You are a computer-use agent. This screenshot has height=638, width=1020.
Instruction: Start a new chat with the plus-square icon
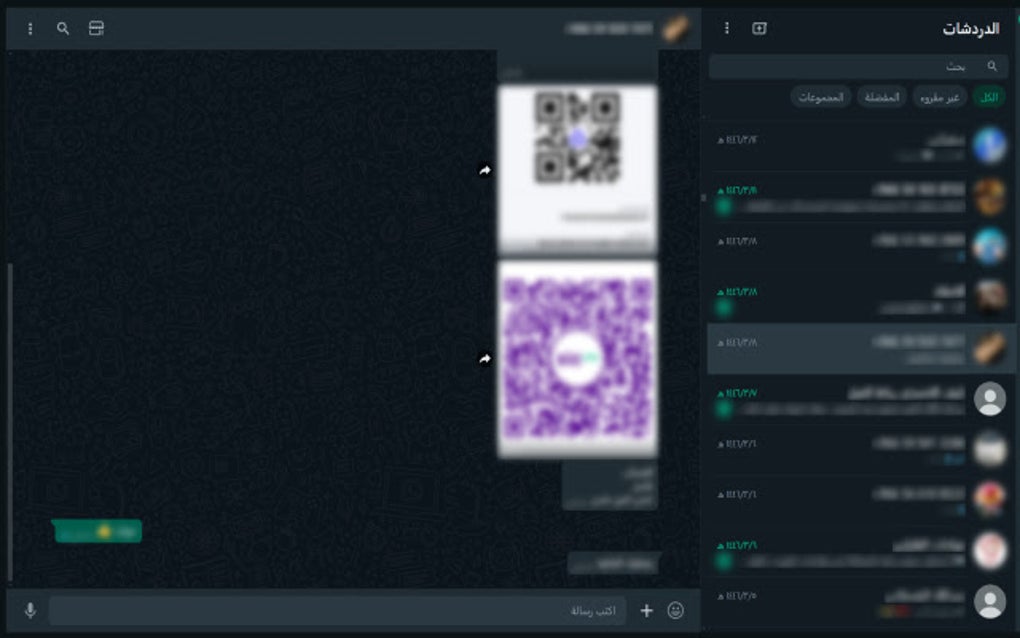pyautogui.click(x=759, y=28)
